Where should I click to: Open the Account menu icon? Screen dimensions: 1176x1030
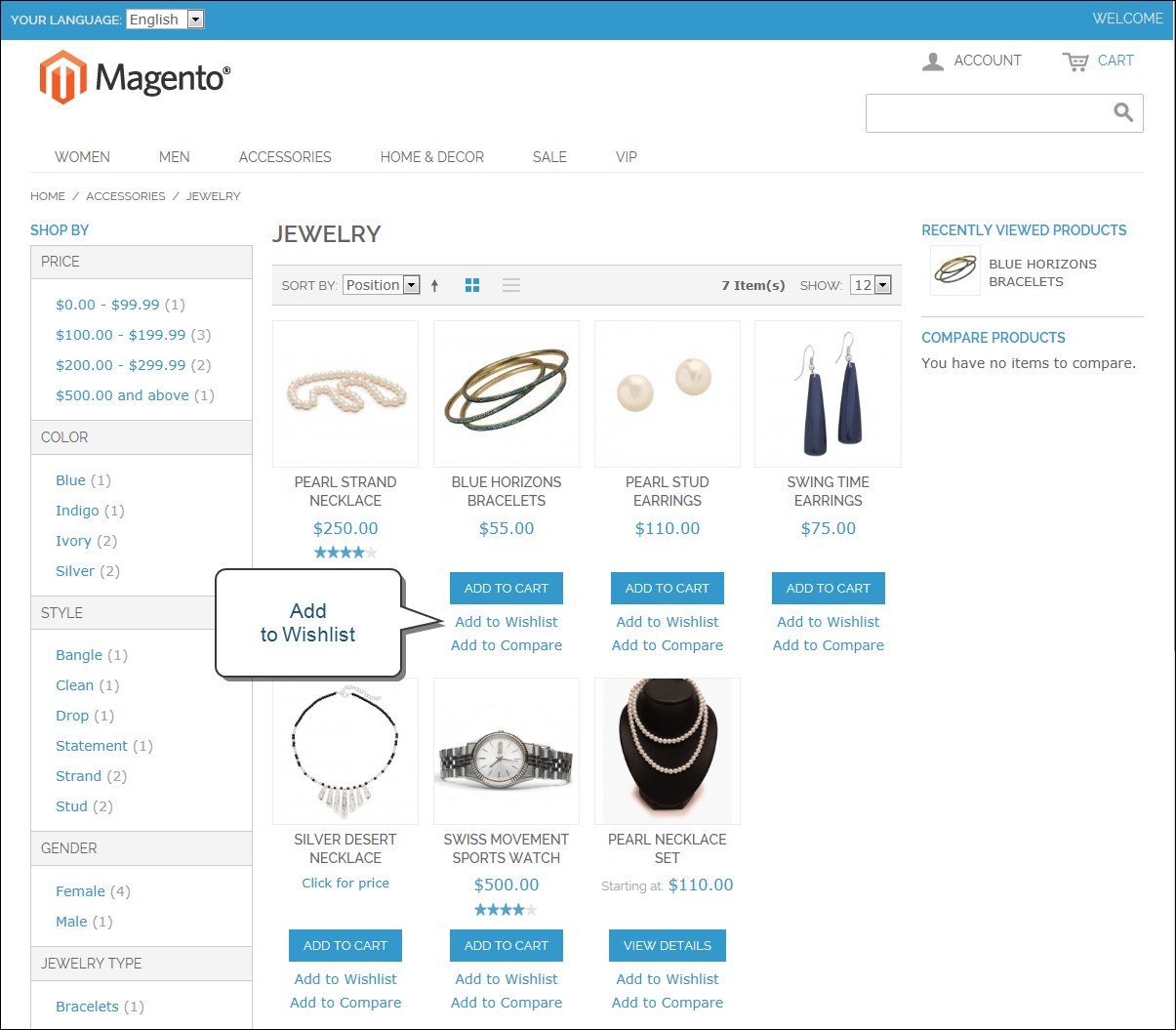click(933, 62)
